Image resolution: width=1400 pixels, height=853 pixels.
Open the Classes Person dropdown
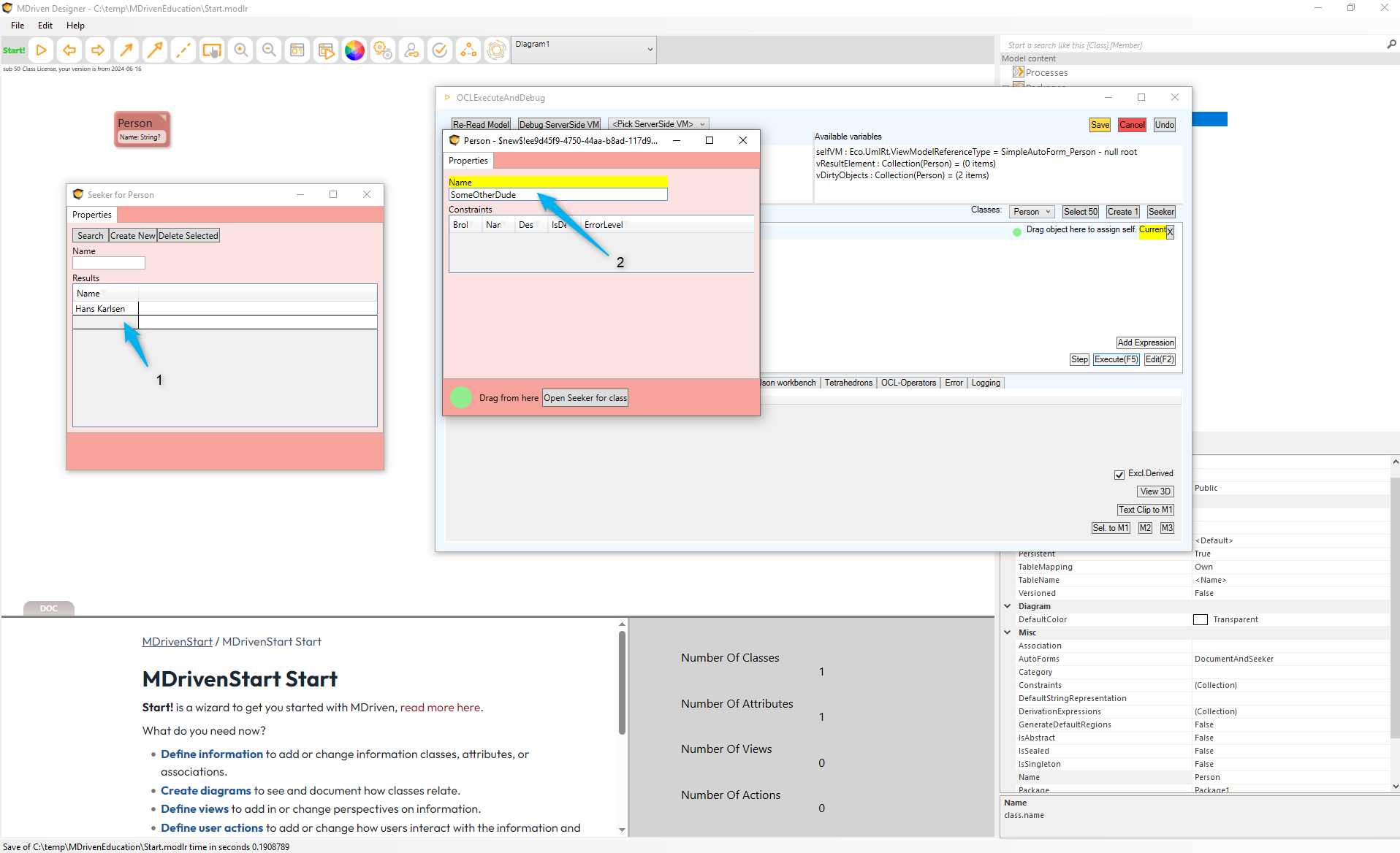click(x=1032, y=212)
